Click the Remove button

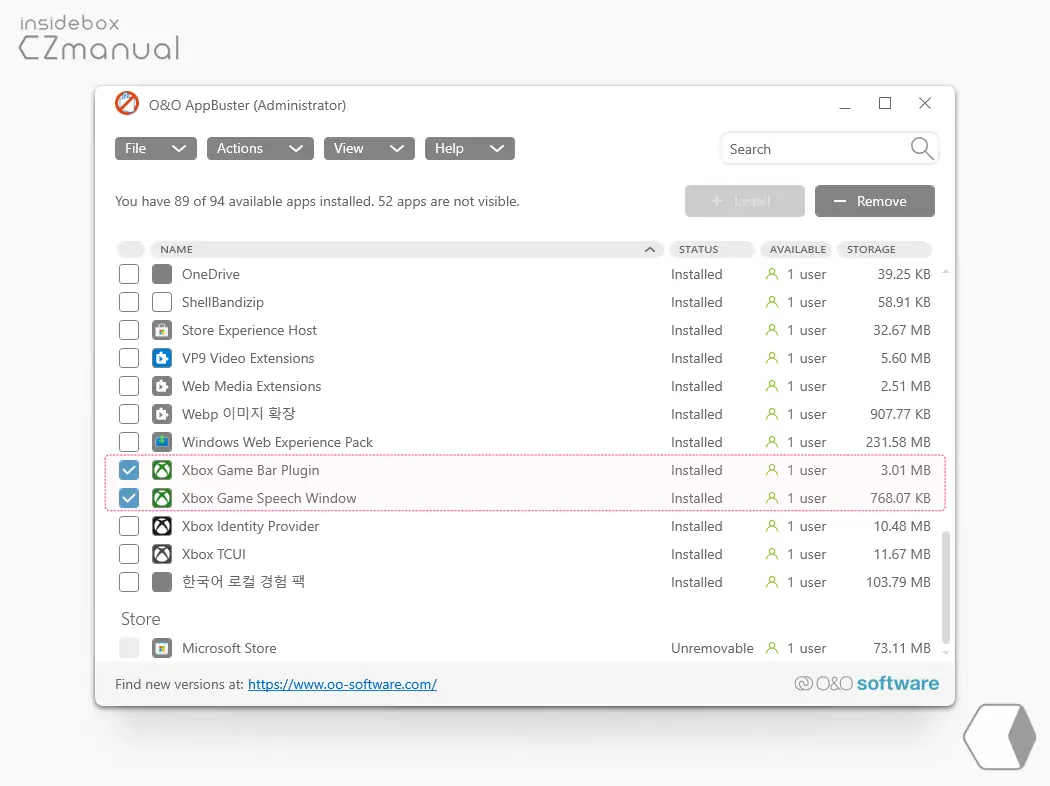tap(875, 201)
